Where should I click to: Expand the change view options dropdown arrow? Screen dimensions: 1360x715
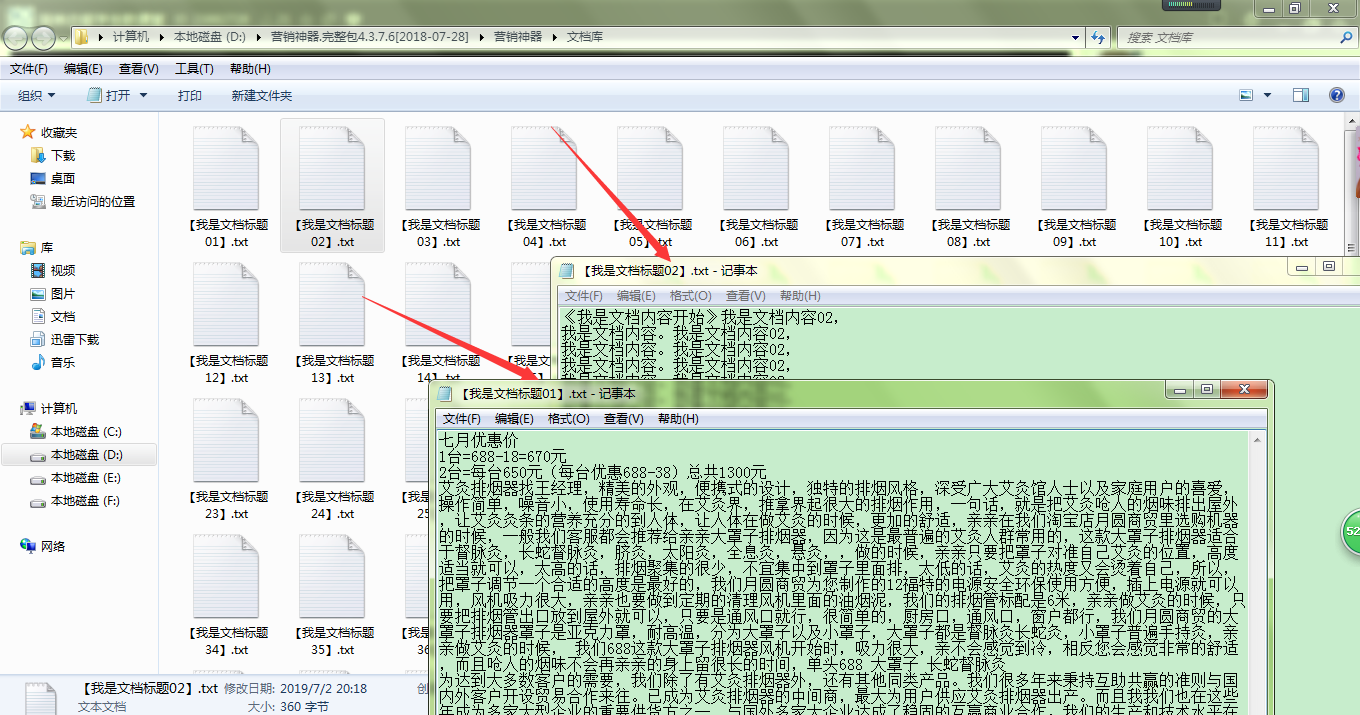(1267, 95)
